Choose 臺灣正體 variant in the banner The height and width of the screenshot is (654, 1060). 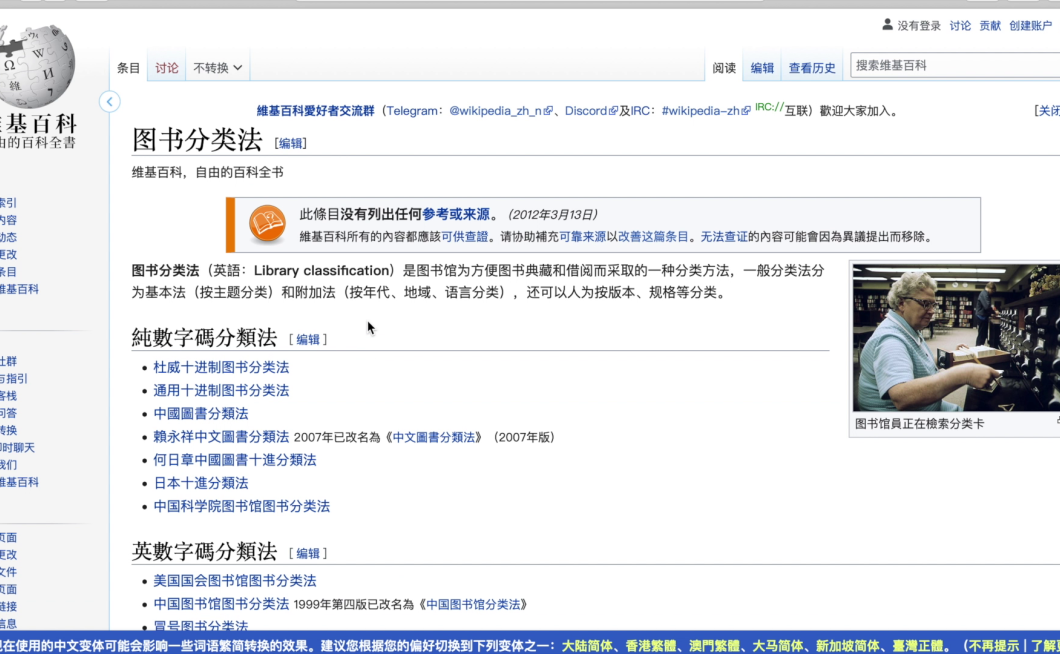[916, 646]
